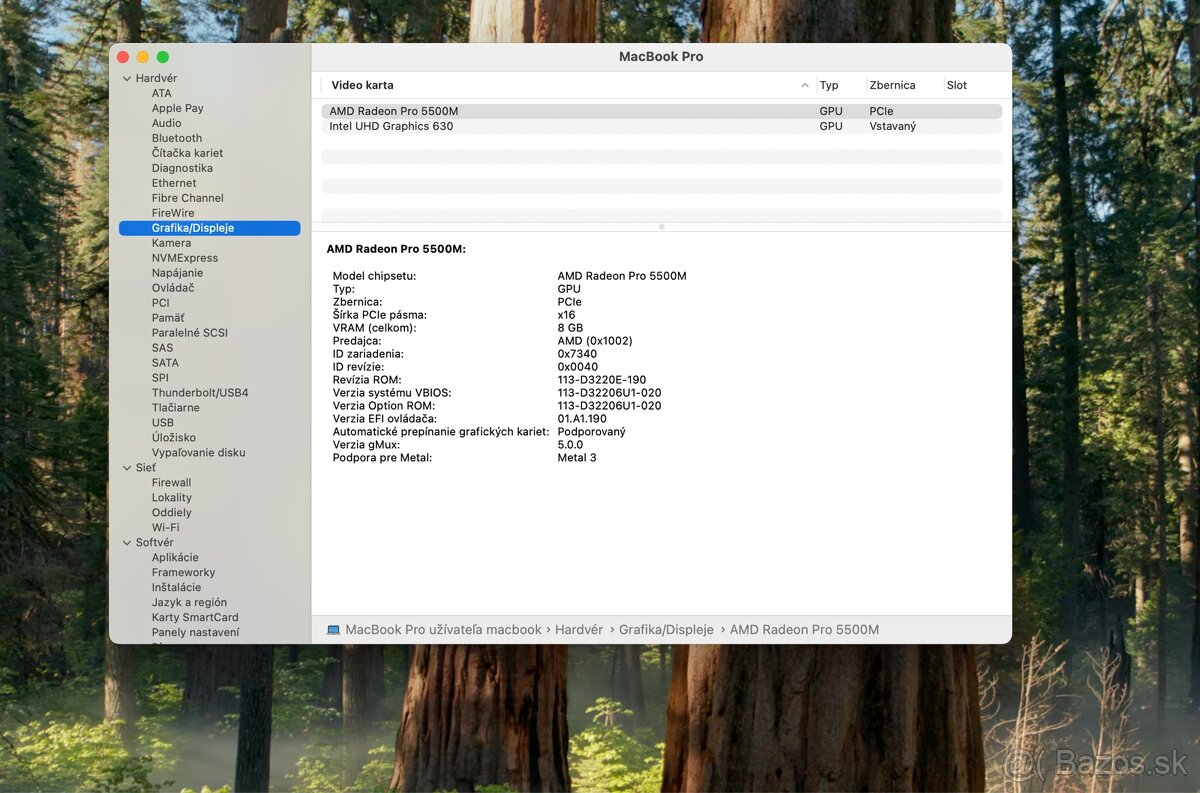Screen dimensions: 1200x793
Task: Select PCI in the sidebar
Action: (160, 303)
